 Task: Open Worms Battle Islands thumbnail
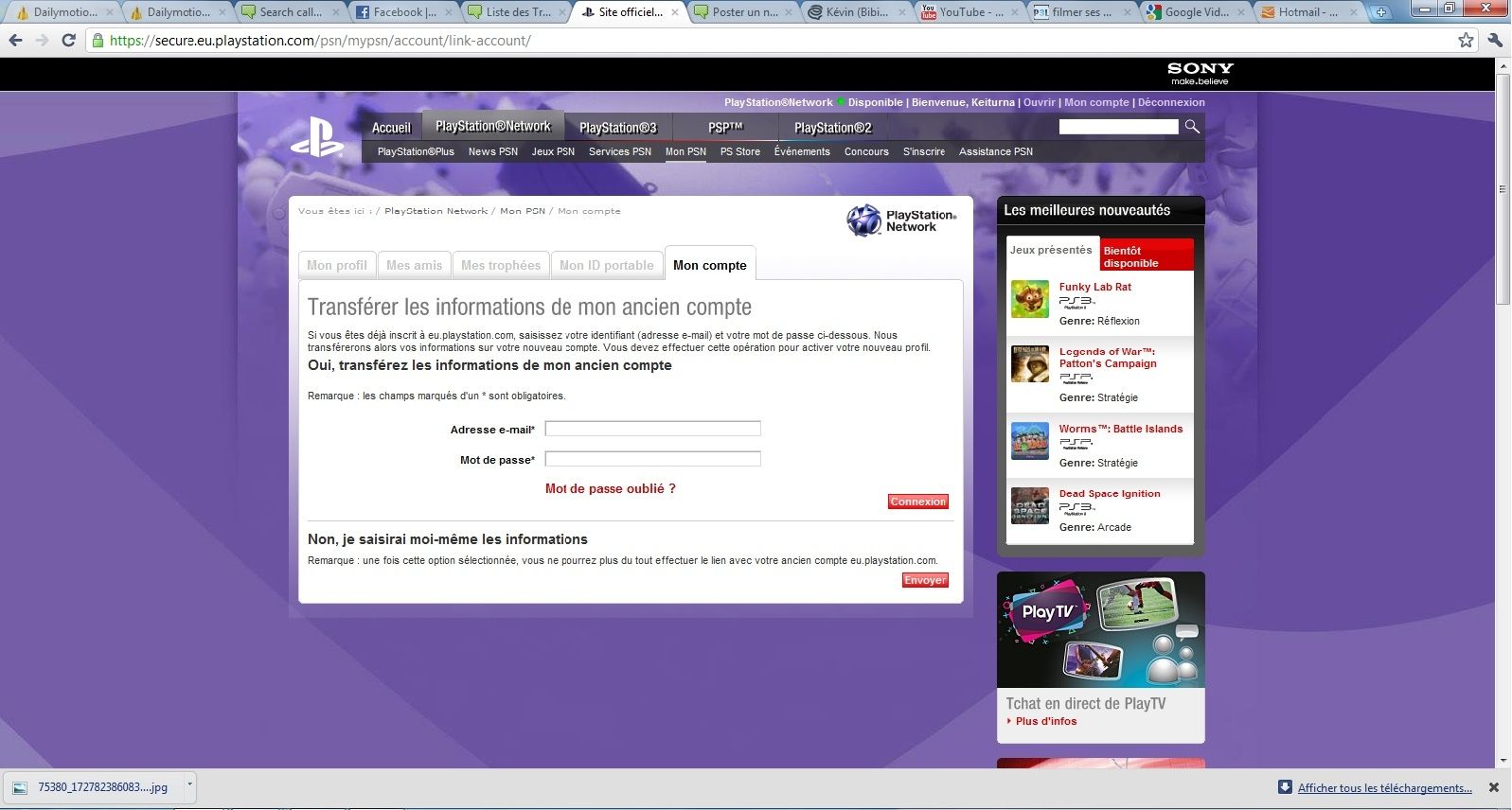click(x=1029, y=441)
